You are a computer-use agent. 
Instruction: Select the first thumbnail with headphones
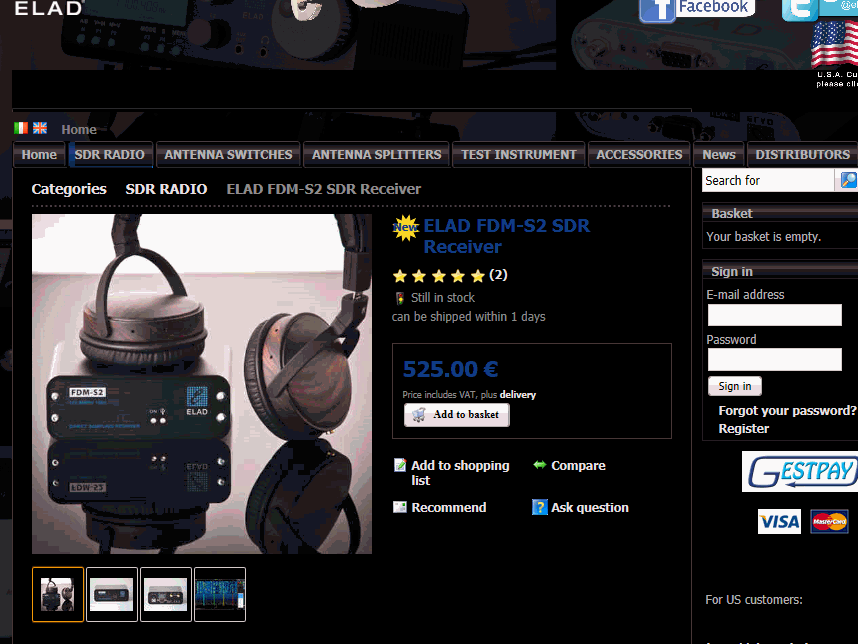57,594
